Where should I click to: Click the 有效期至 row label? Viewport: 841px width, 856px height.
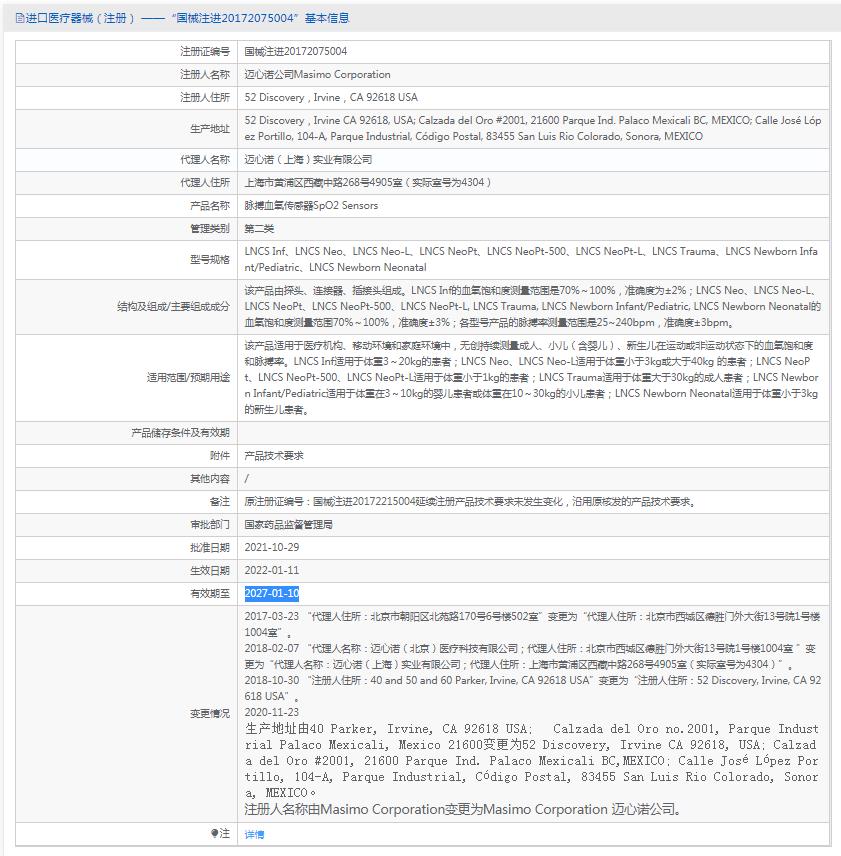(x=210, y=593)
